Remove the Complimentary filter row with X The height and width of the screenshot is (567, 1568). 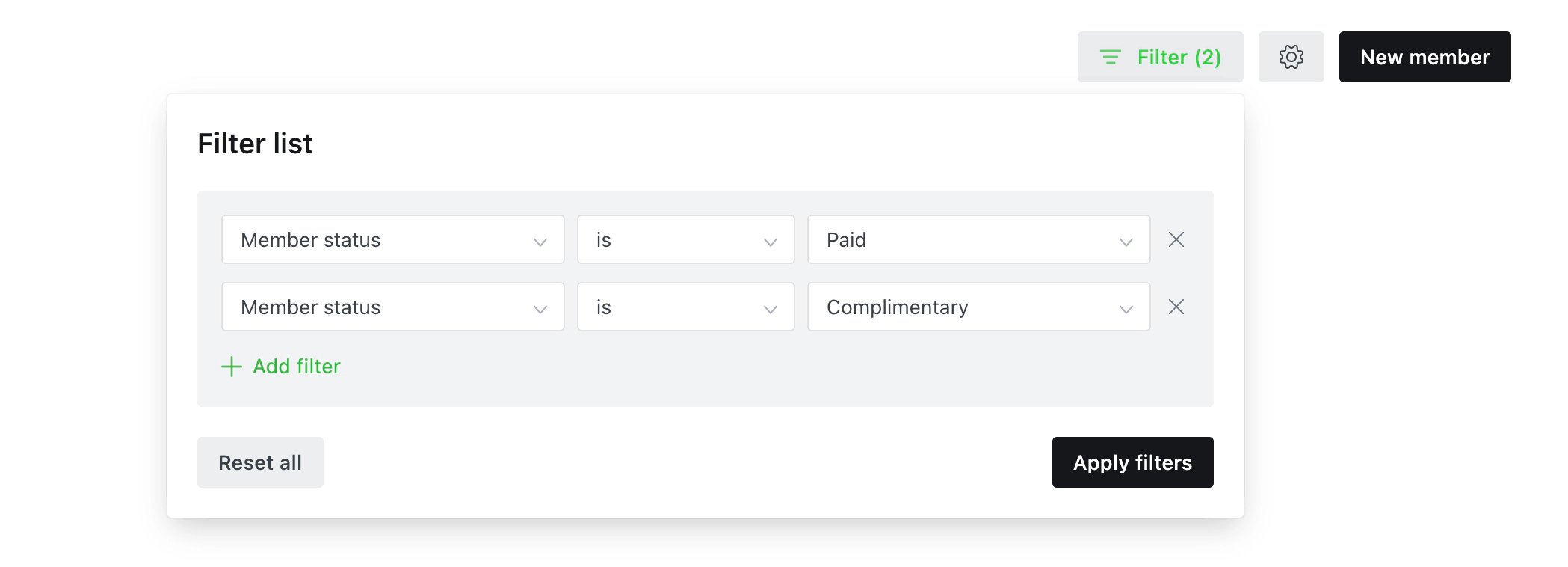pos(1176,307)
